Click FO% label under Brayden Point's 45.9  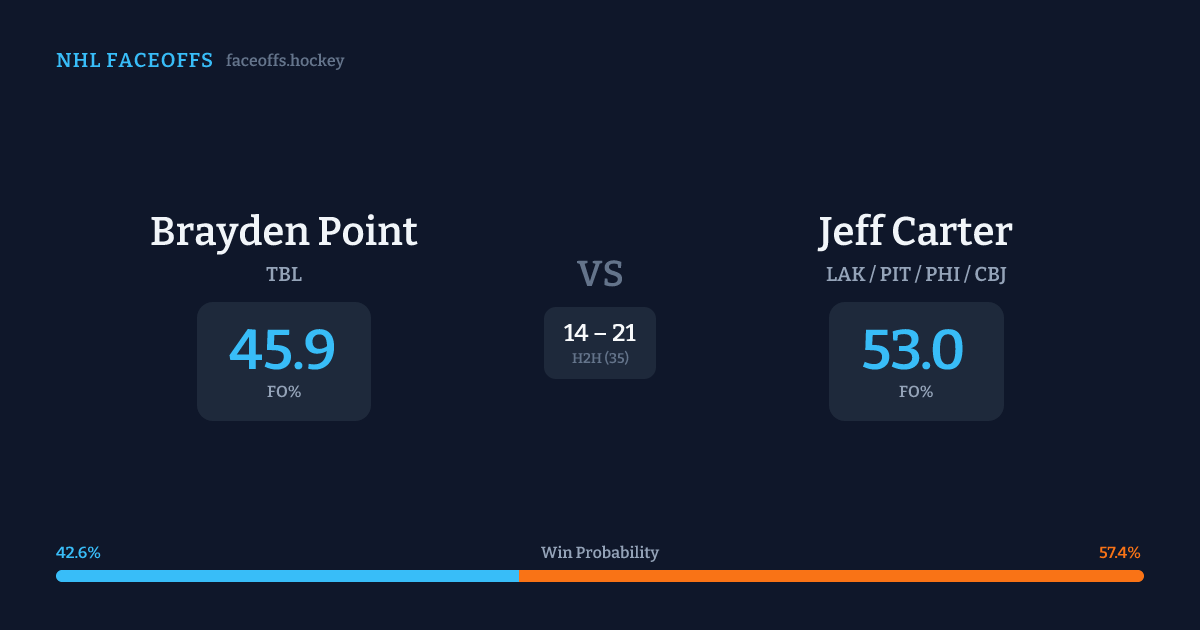pyautogui.click(x=284, y=392)
